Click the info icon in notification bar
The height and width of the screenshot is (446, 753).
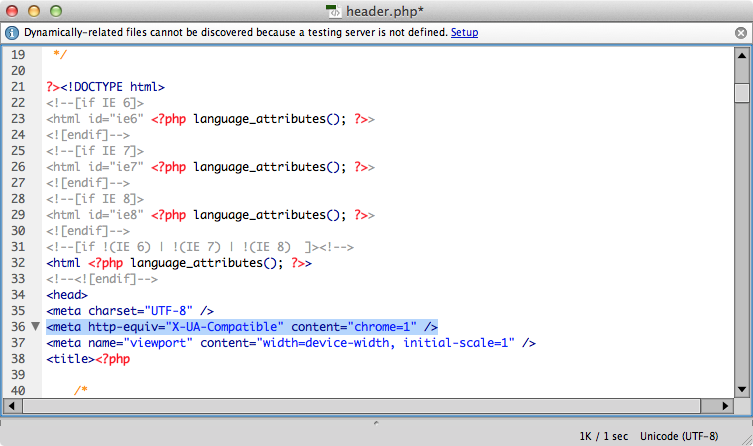coord(12,33)
